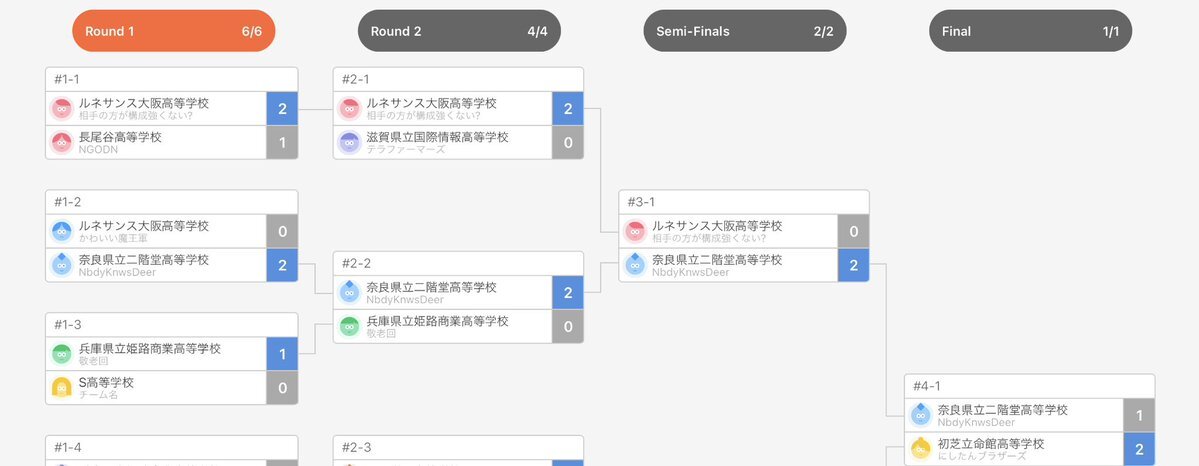Select the Final round tab
1199x466 pixels.
pyautogui.click(x=1030, y=31)
